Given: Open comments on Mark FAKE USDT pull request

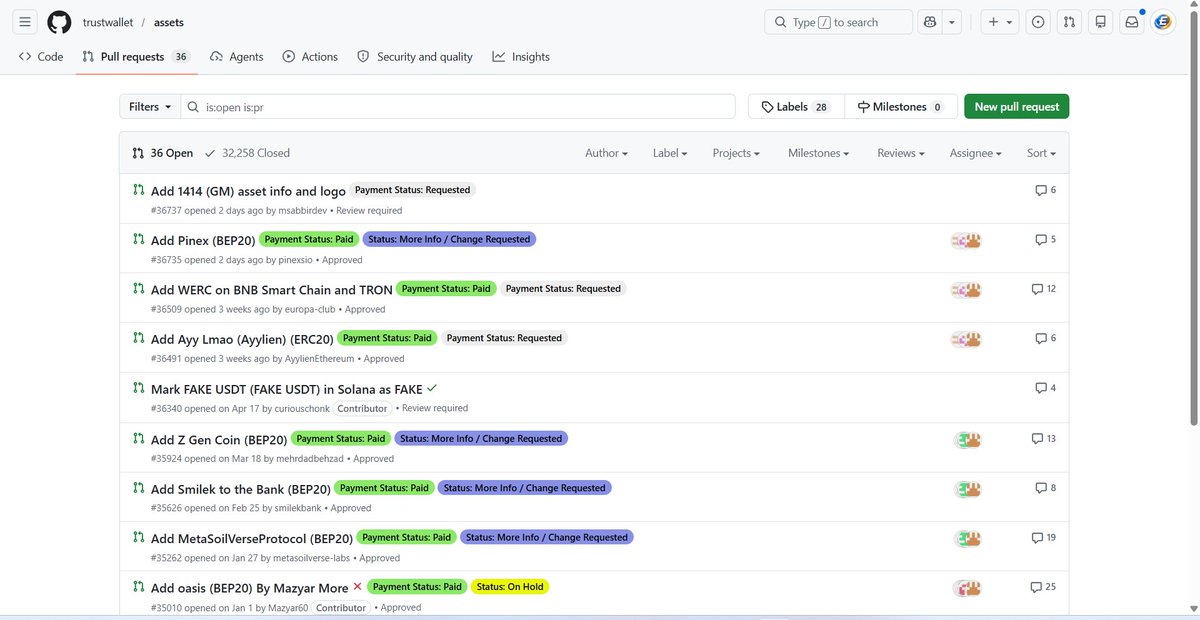Looking at the screenshot, I should (x=1046, y=388).
